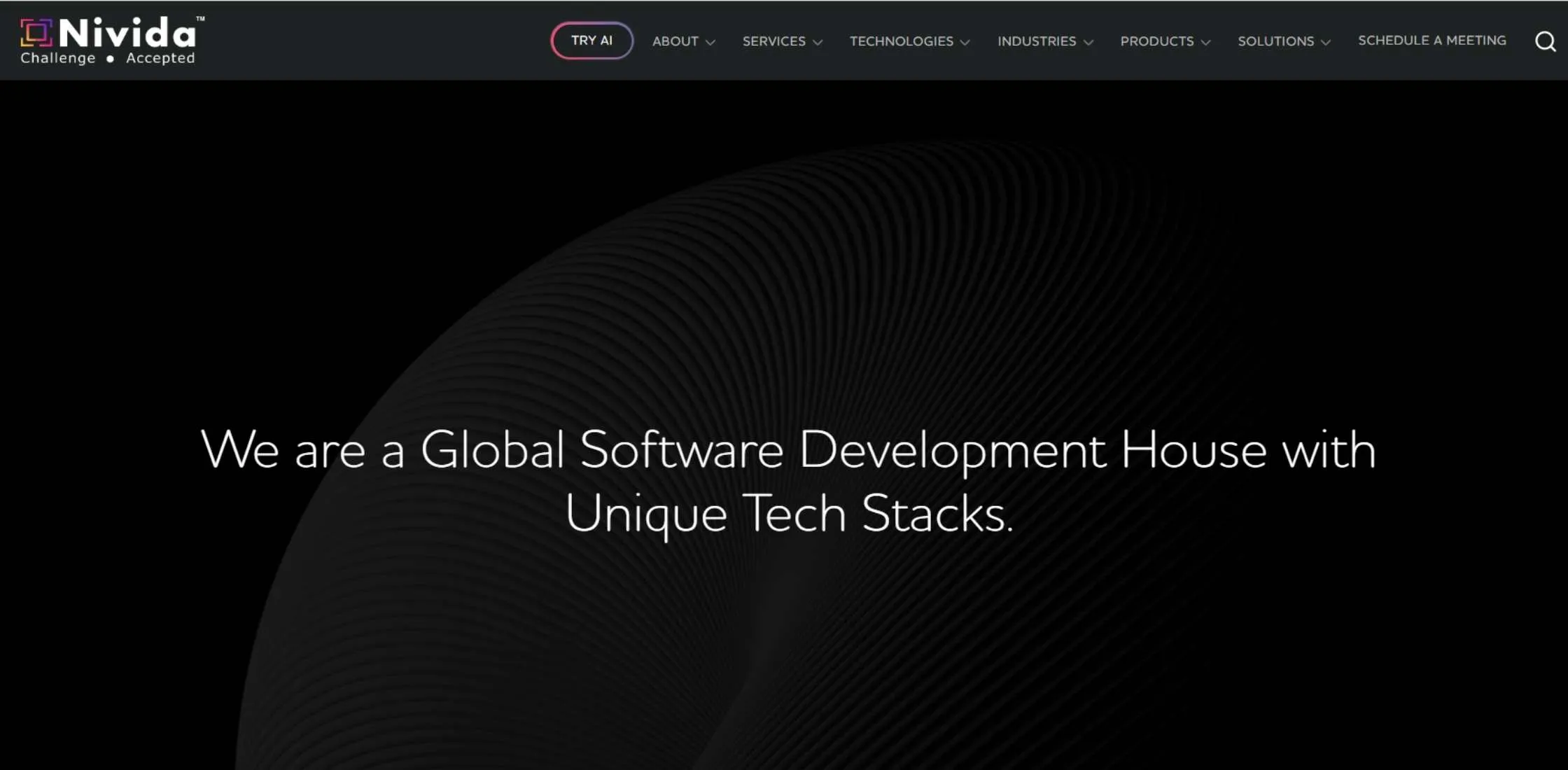Click the Challenge Accepted tagline
The image size is (1568, 770).
point(108,58)
